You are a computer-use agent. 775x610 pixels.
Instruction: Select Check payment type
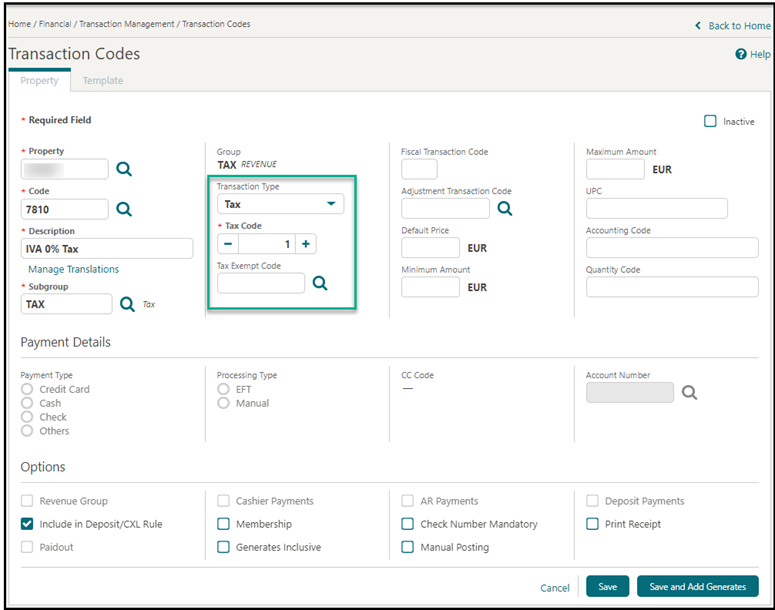27,417
